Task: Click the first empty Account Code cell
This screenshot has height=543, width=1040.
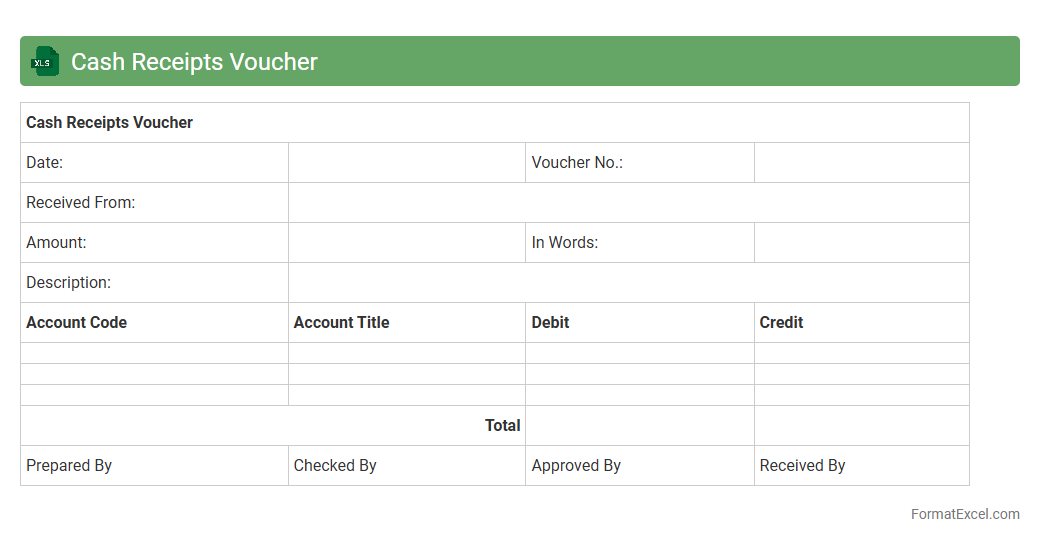Action: click(x=154, y=353)
